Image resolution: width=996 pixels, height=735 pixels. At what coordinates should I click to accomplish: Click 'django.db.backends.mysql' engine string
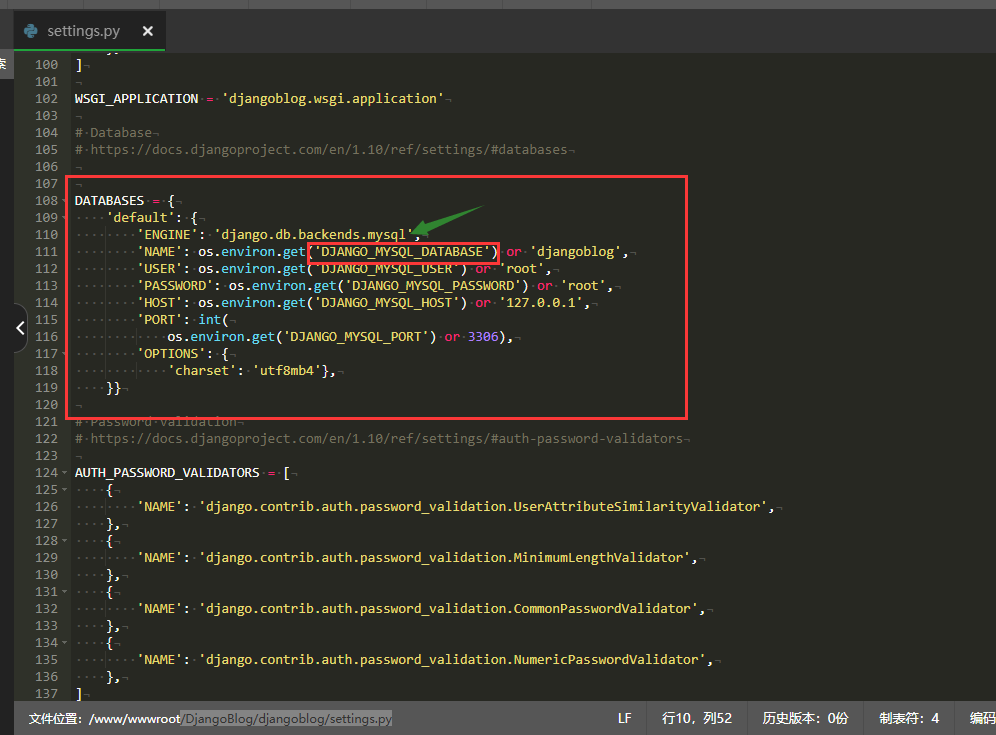(313, 234)
